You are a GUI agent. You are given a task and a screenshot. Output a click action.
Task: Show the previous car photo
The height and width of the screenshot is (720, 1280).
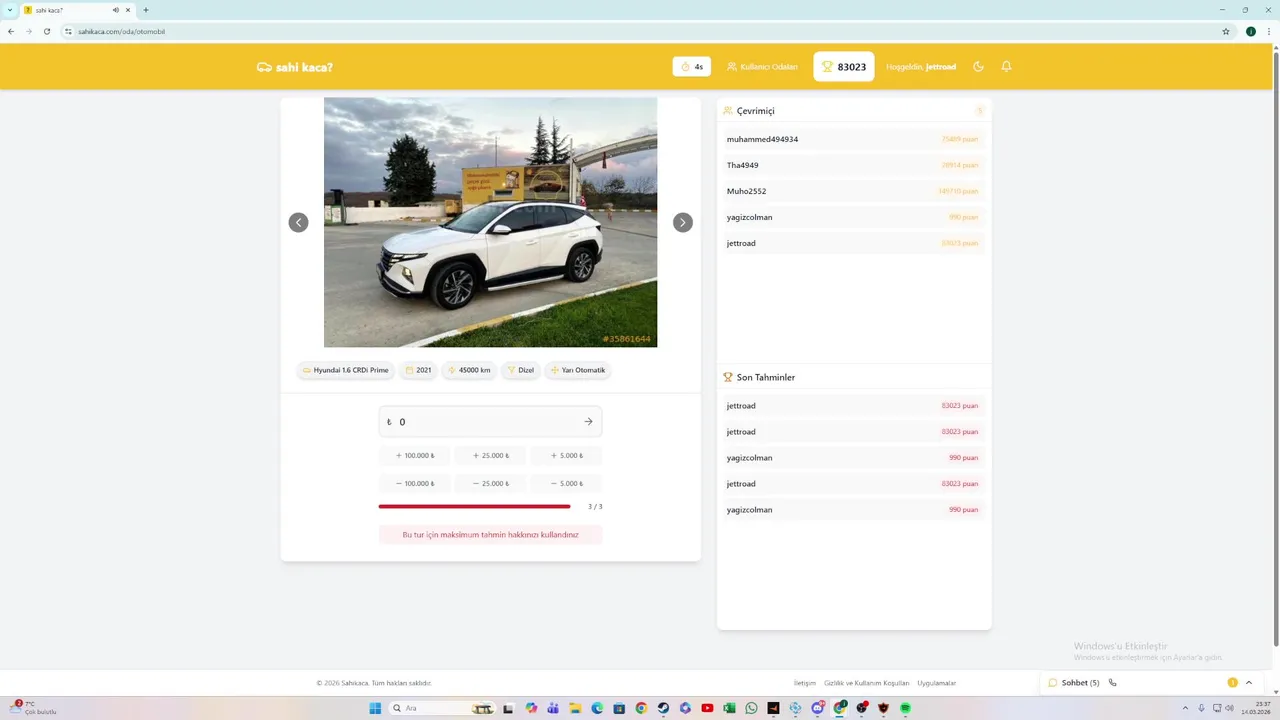tap(298, 222)
